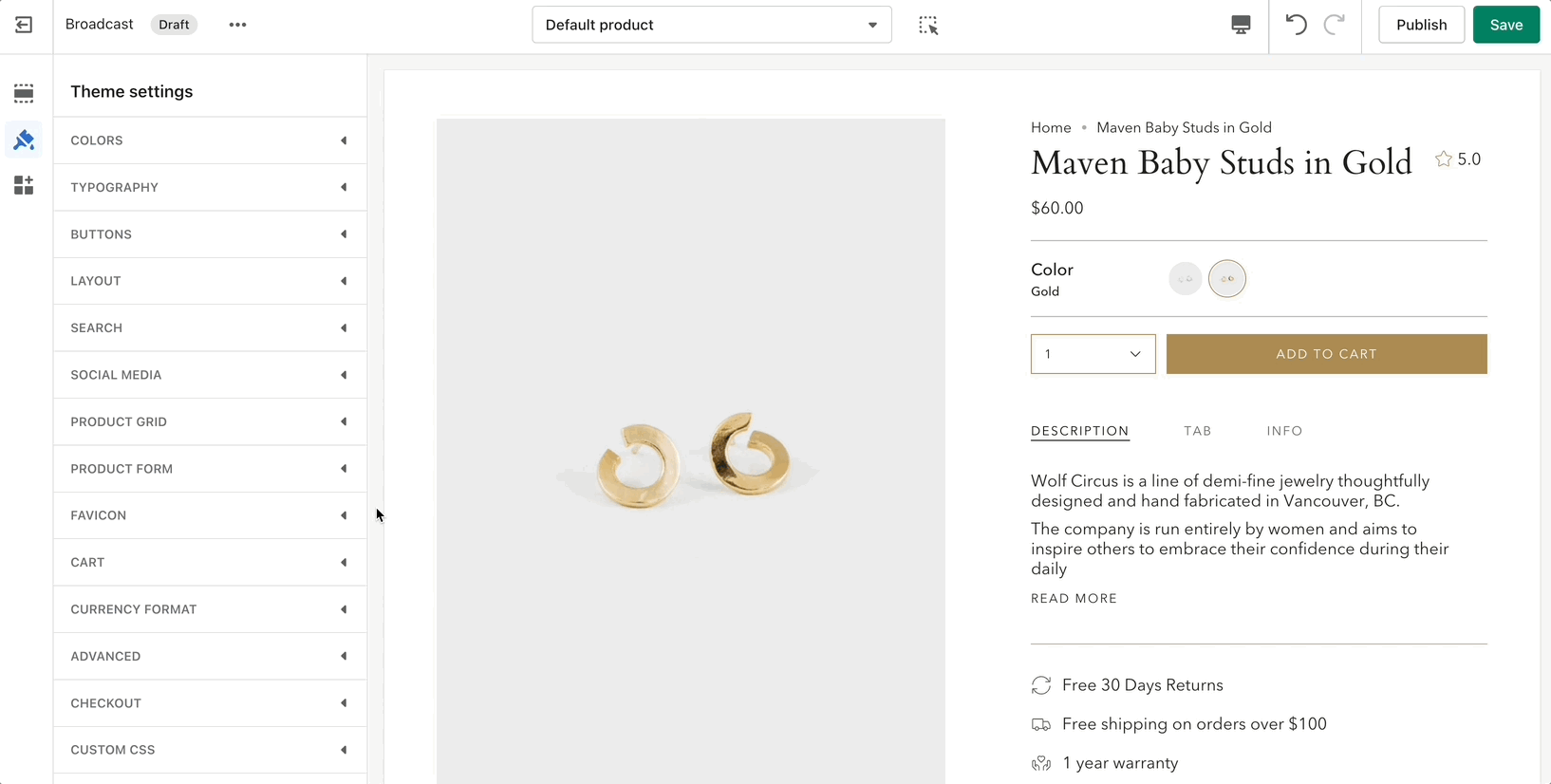Open the Default product template dropdown

coord(711,25)
